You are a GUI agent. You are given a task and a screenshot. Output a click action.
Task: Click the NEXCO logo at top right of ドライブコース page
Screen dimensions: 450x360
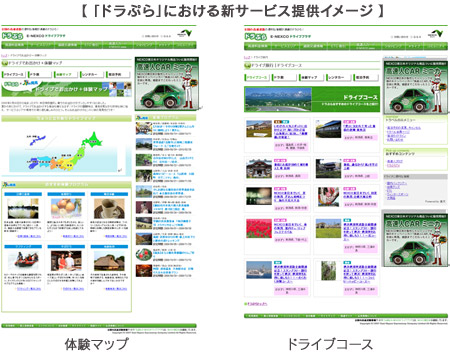pyautogui.click(x=435, y=33)
